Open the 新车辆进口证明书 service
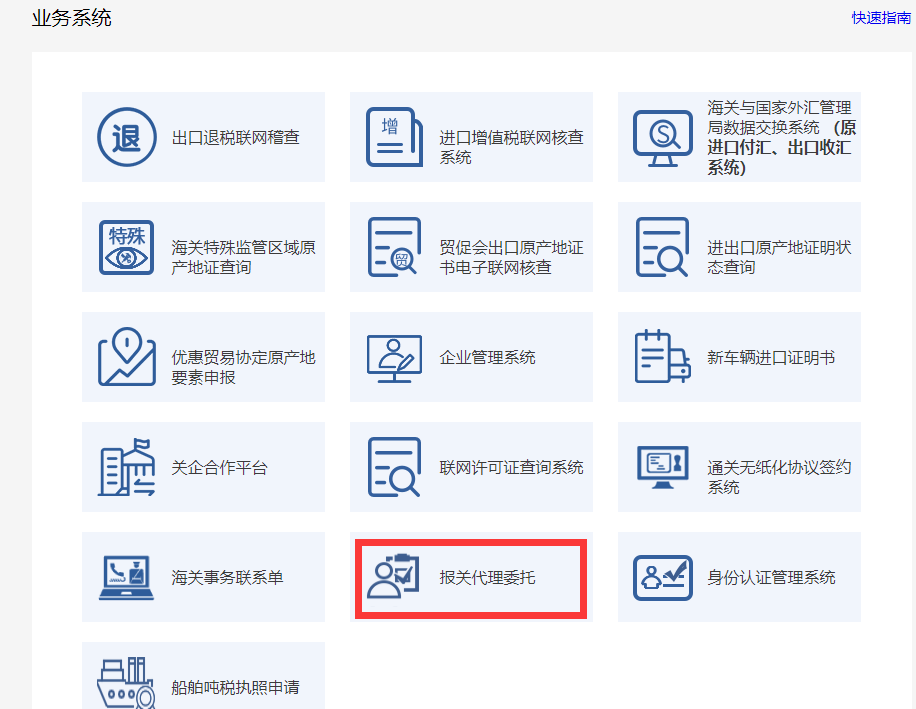 click(x=738, y=357)
